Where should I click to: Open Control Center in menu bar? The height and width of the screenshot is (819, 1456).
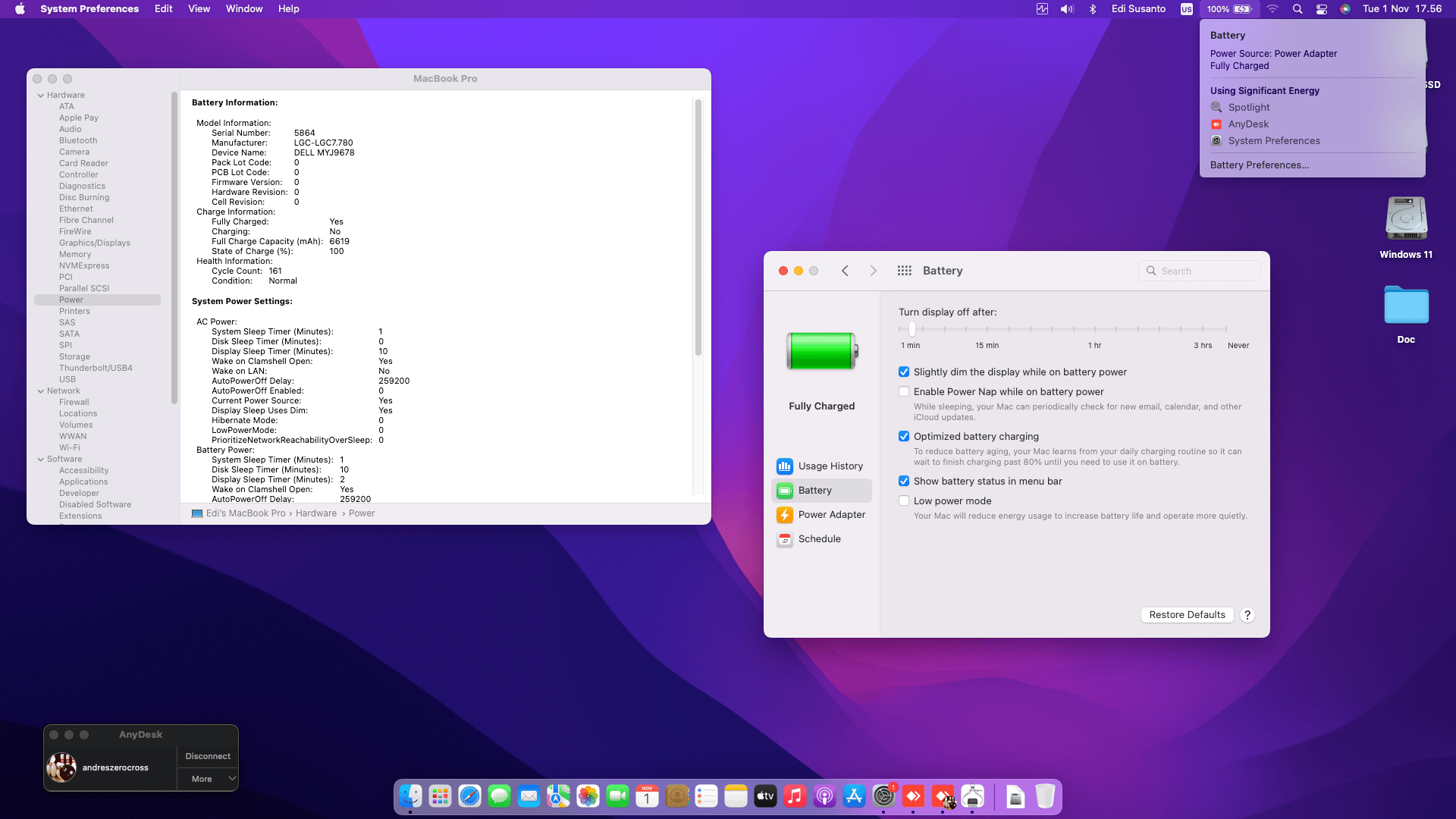click(x=1322, y=9)
